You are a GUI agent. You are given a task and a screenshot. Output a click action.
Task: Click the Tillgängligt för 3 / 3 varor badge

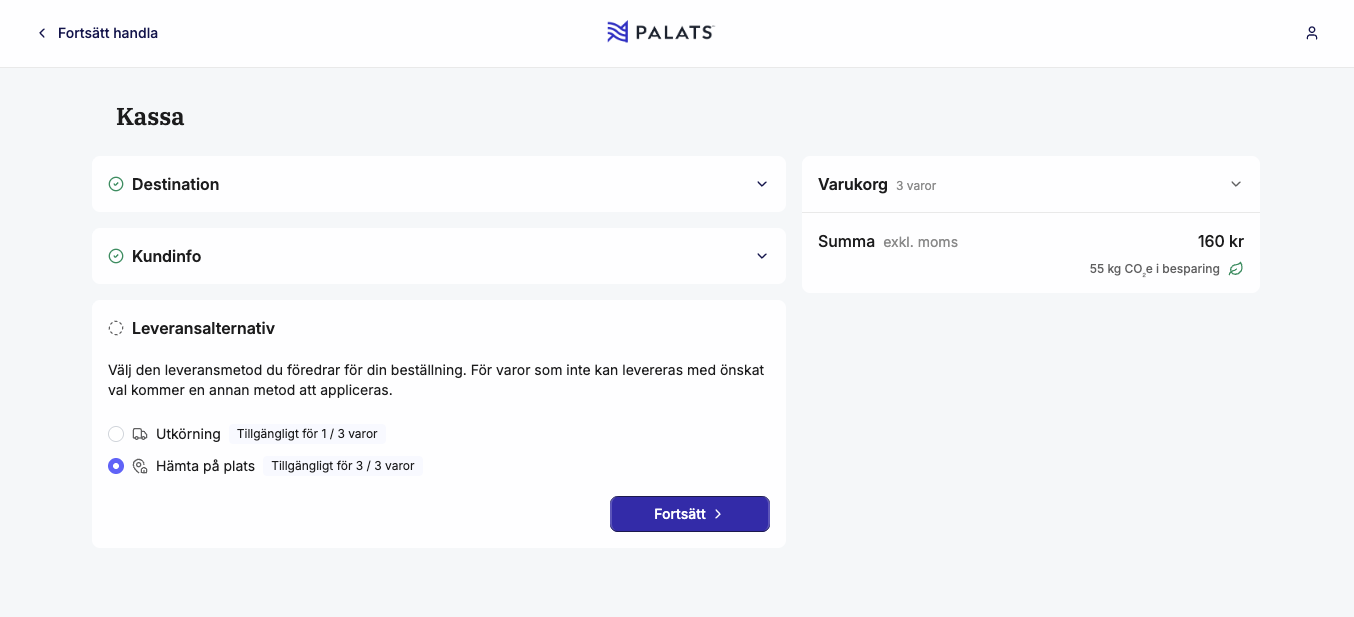[343, 466]
